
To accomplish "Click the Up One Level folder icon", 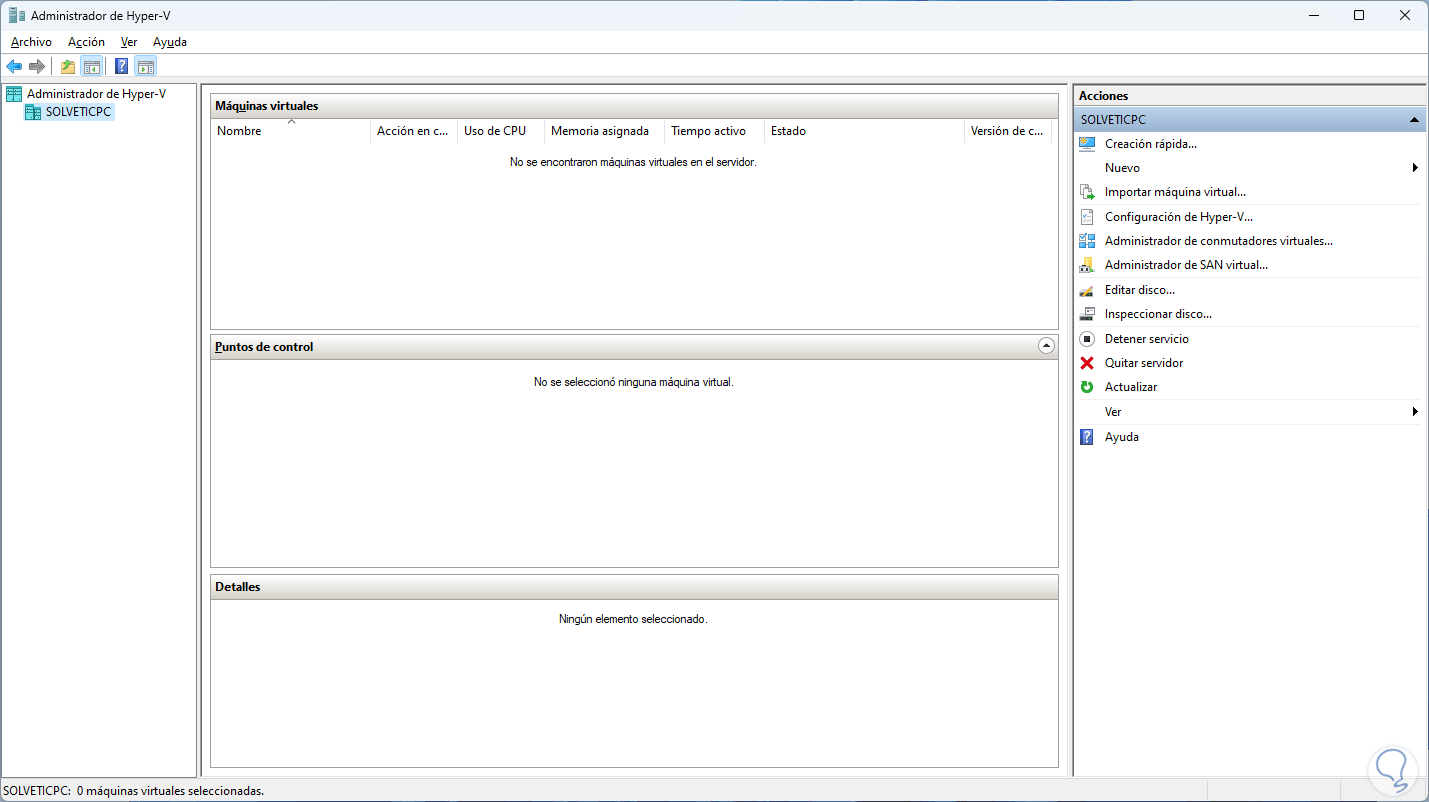I will [x=68, y=67].
